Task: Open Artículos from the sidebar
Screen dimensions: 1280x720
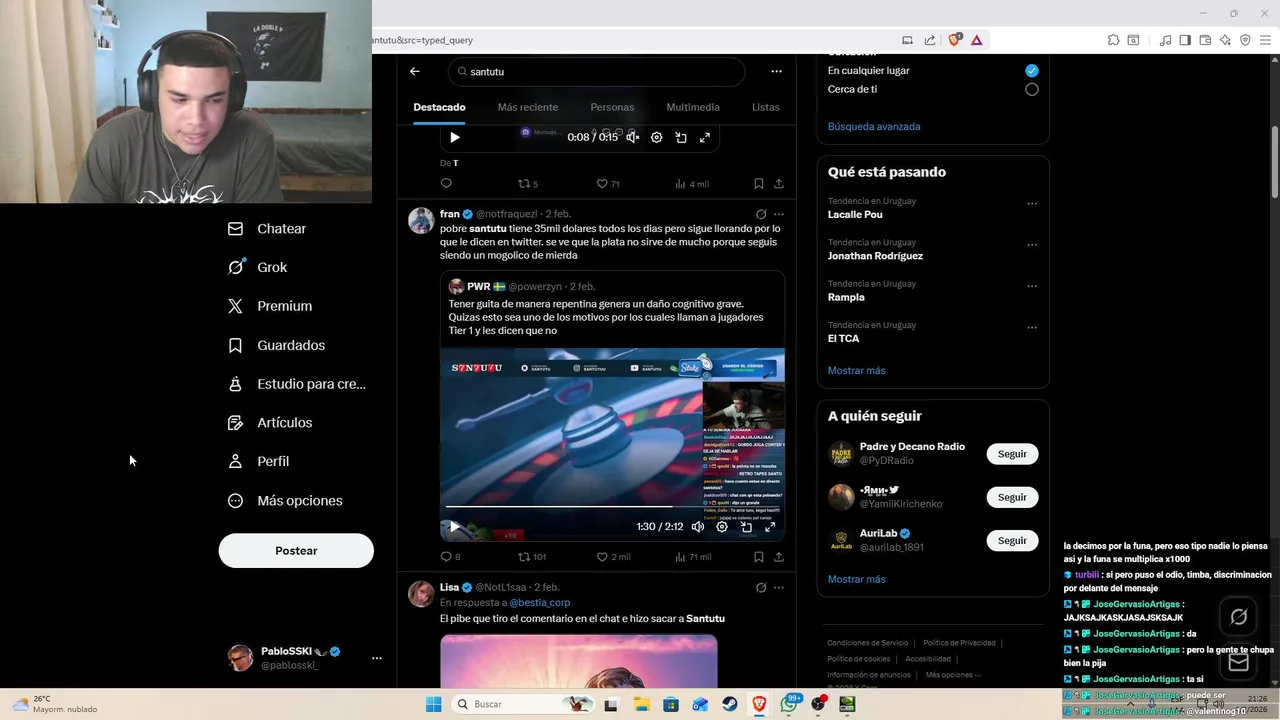Action: coord(270,423)
